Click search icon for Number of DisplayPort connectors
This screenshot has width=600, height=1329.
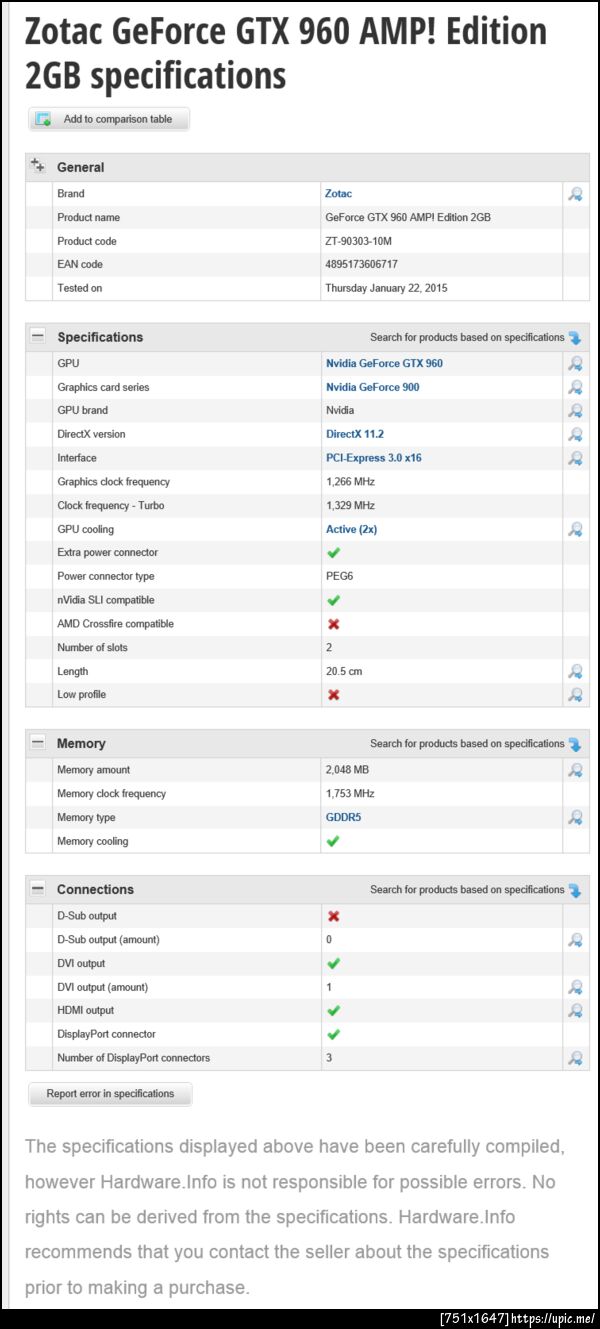(x=575, y=1058)
